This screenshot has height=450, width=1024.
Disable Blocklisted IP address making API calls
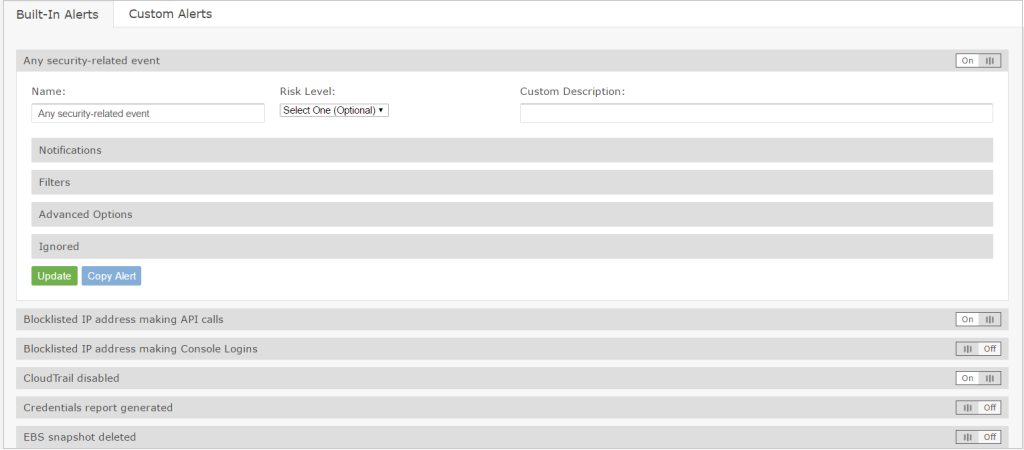[x=977, y=320]
